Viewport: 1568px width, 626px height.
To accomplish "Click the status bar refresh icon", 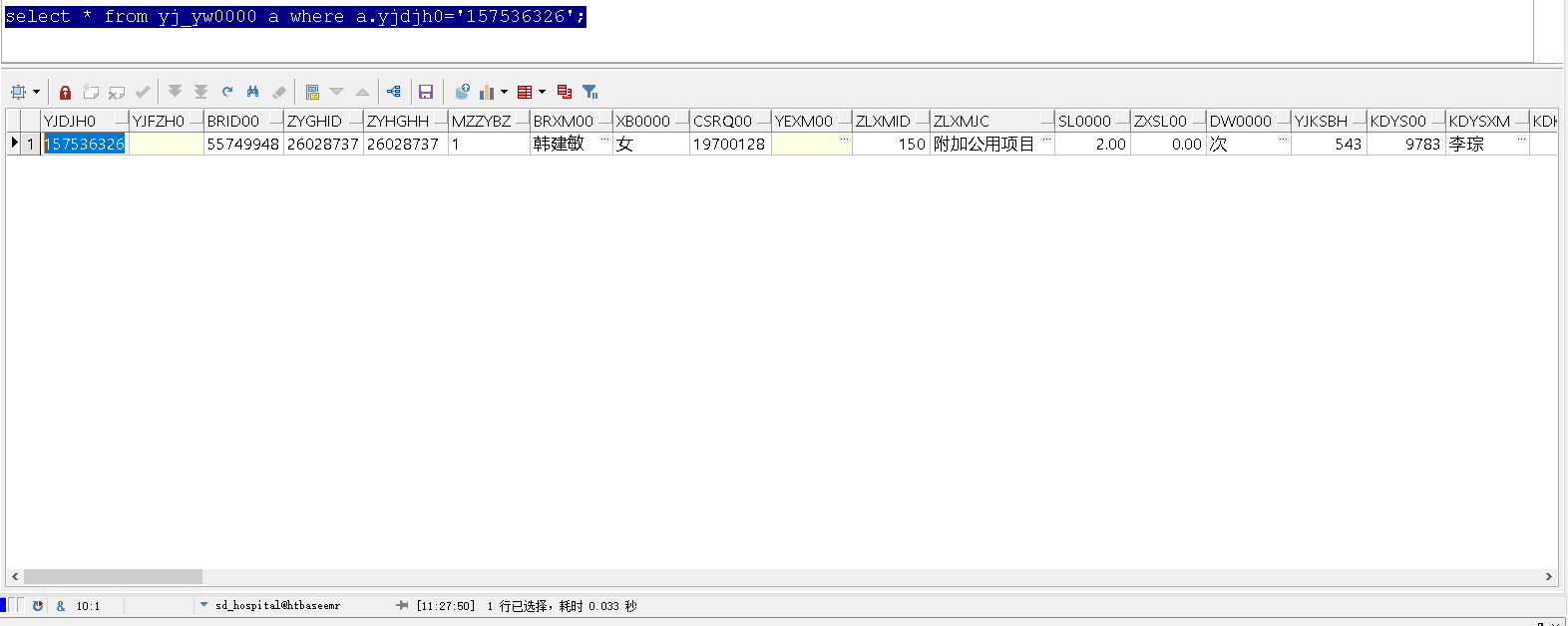I will tap(38, 605).
